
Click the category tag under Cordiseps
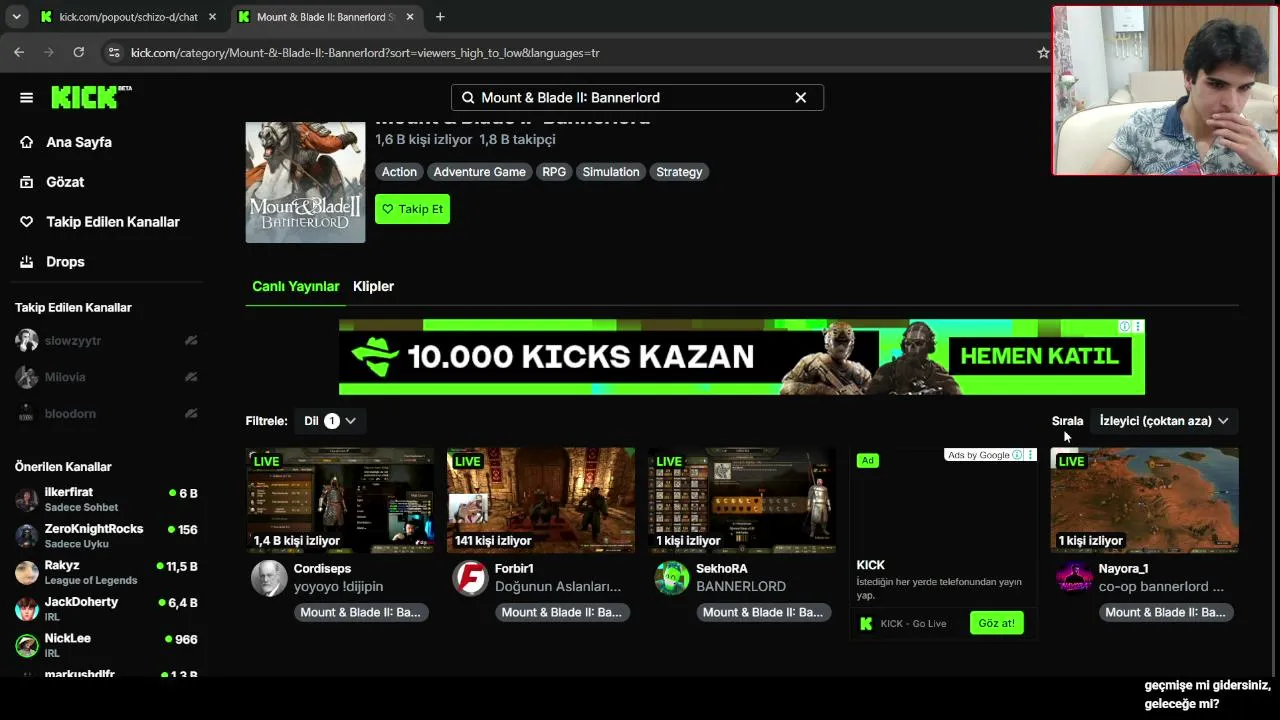361,612
